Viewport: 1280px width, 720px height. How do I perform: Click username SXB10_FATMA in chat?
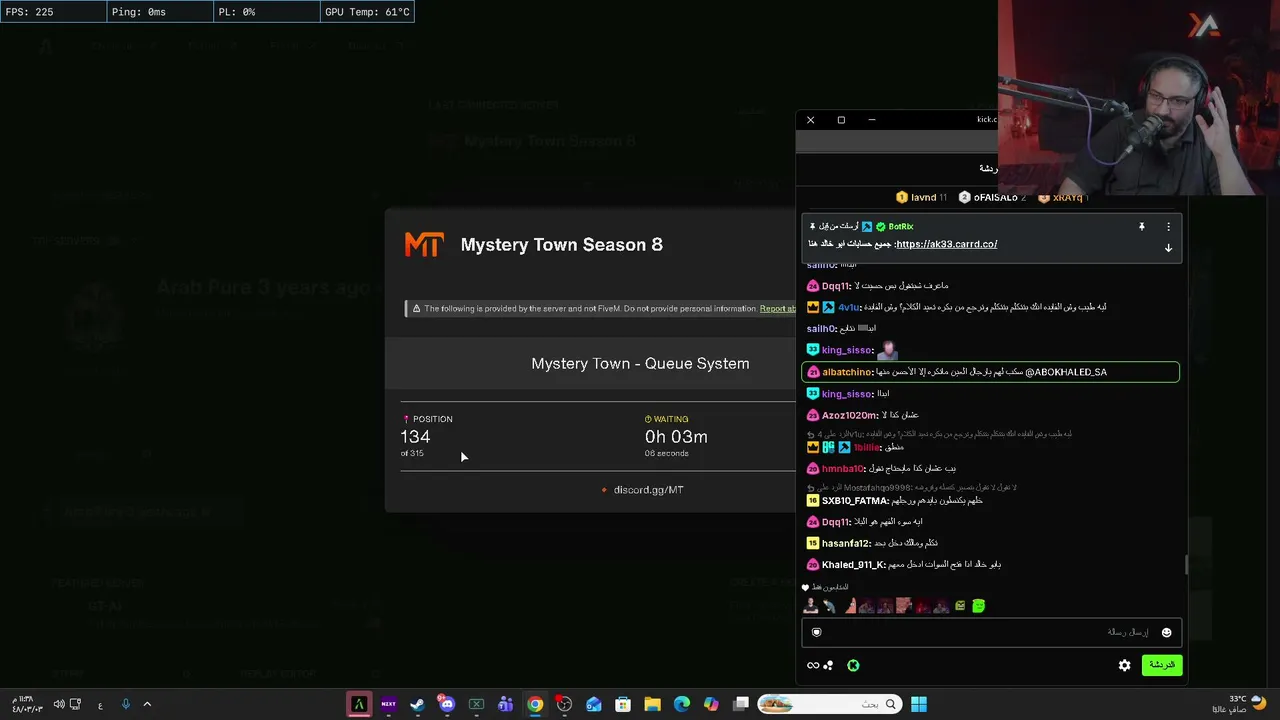[x=855, y=501]
